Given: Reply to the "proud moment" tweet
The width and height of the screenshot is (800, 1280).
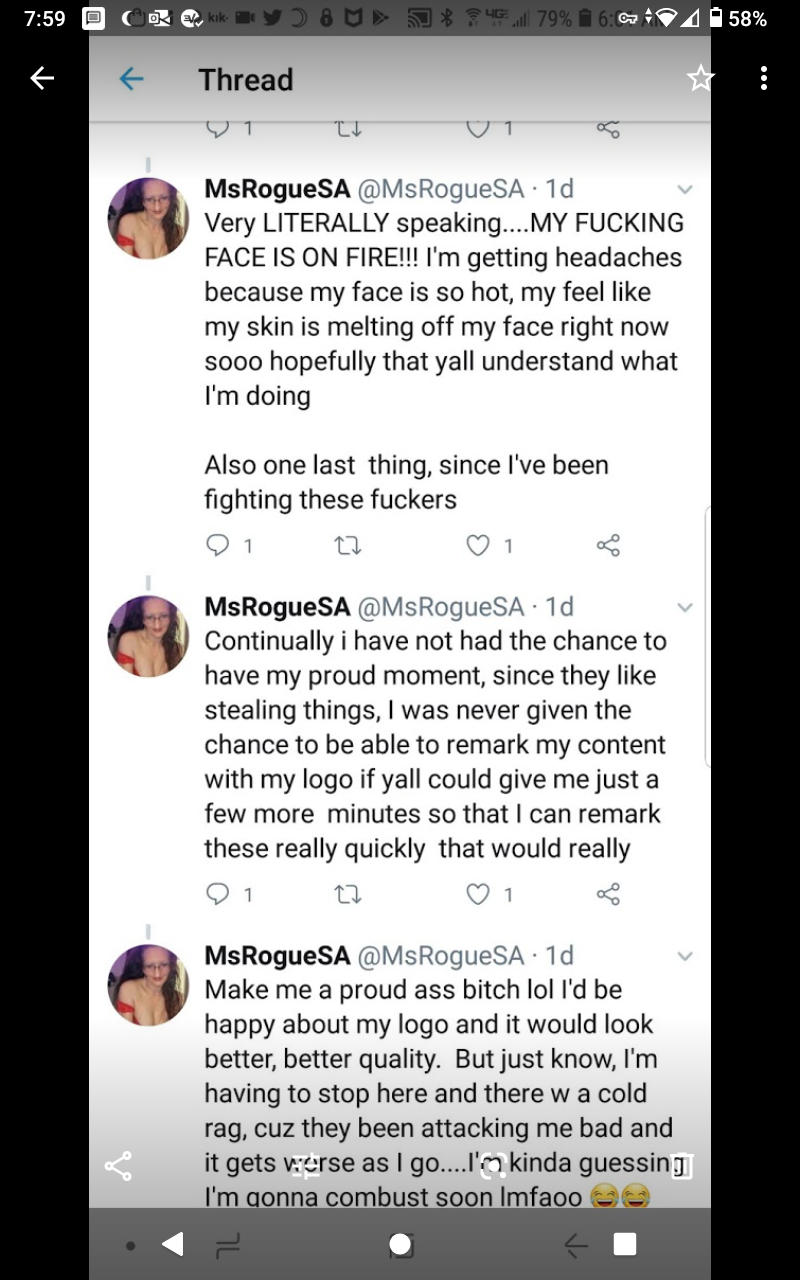Looking at the screenshot, I should tap(217, 894).
